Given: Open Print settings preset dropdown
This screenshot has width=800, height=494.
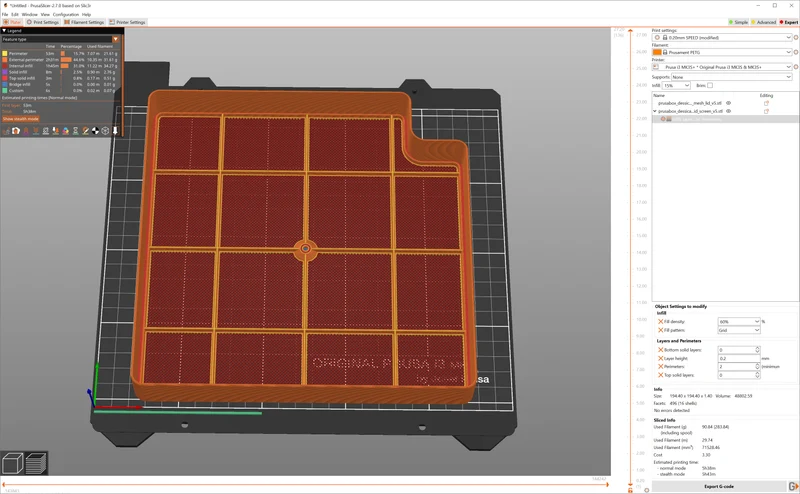Looking at the screenshot, I should [722, 38].
